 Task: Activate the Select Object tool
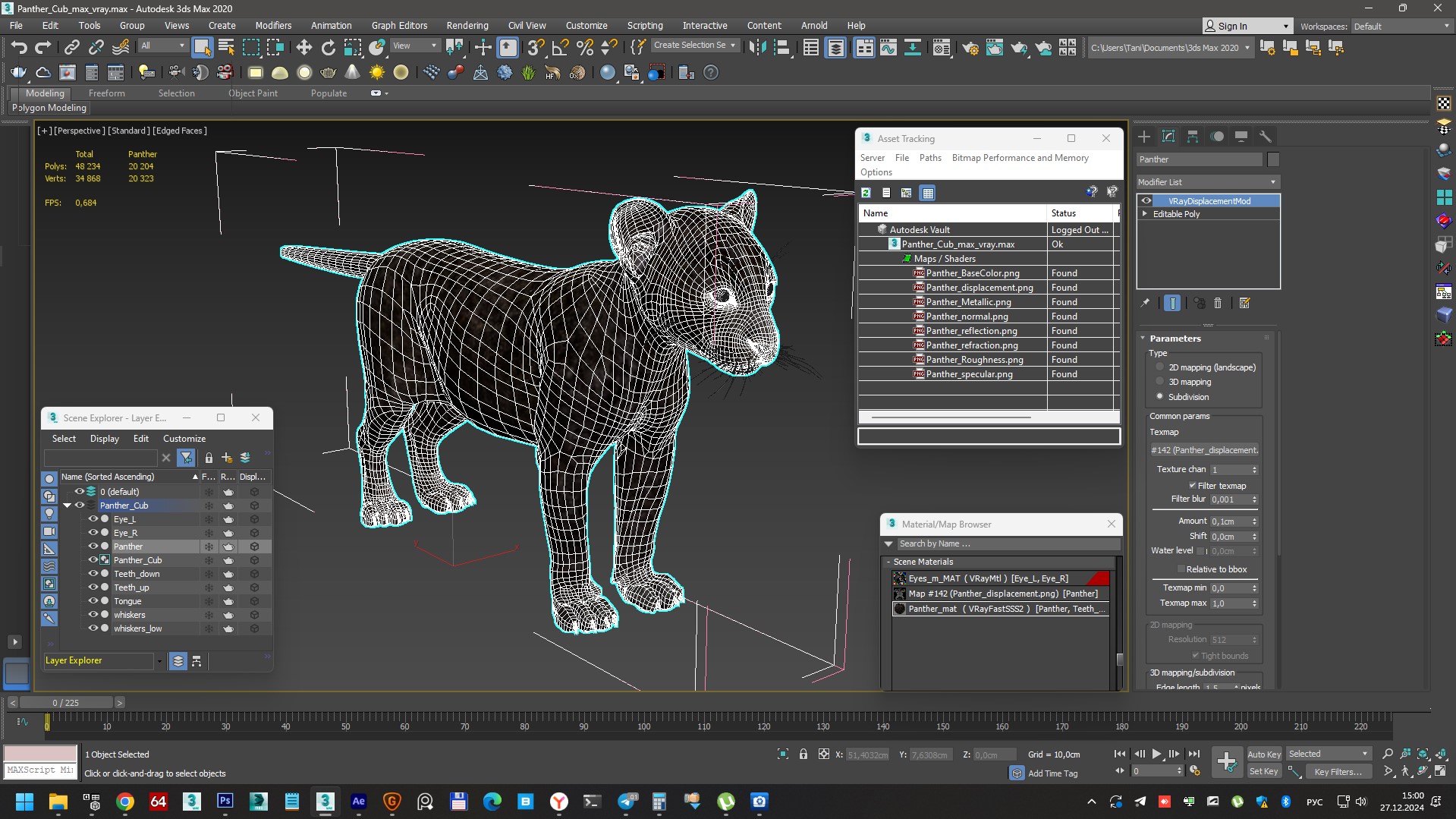[x=202, y=48]
